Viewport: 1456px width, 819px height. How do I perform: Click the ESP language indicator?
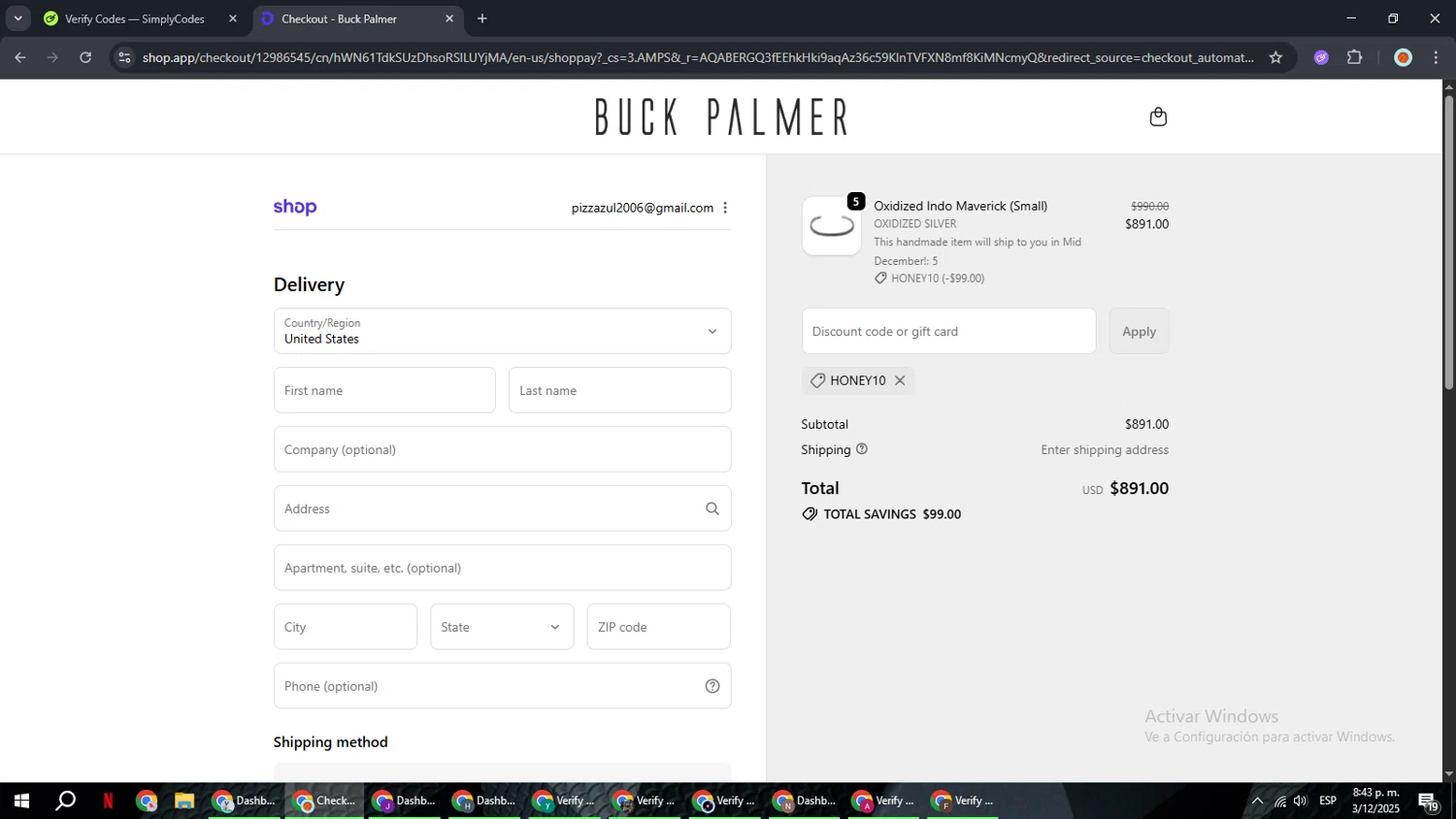(x=1328, y=801)
